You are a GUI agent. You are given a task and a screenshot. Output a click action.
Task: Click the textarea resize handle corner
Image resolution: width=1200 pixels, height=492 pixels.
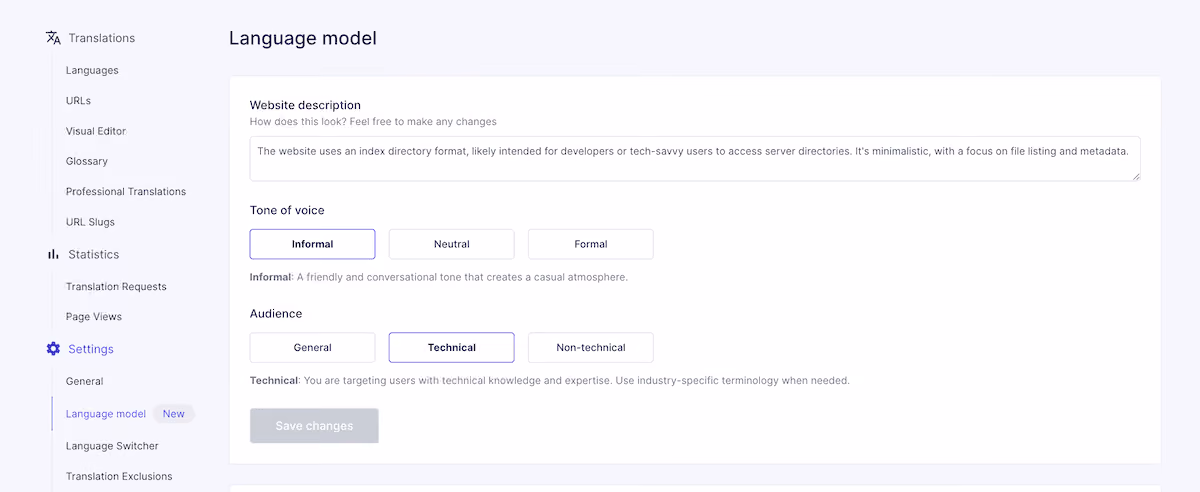1136,176
